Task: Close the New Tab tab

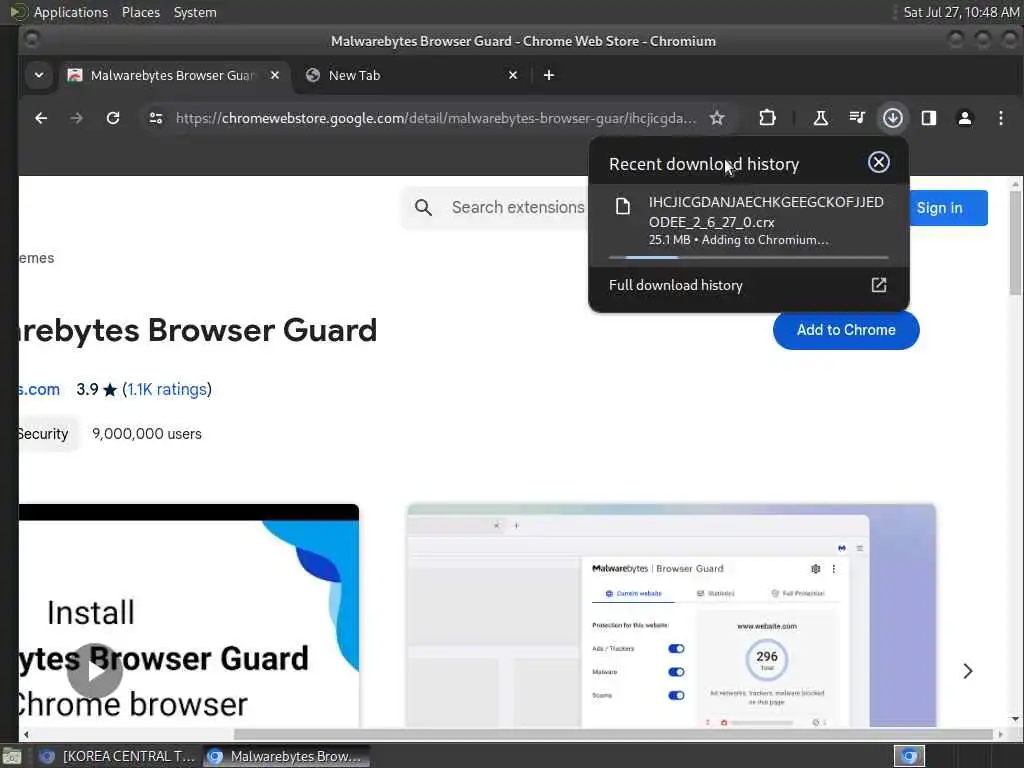Action: (513, 75)
